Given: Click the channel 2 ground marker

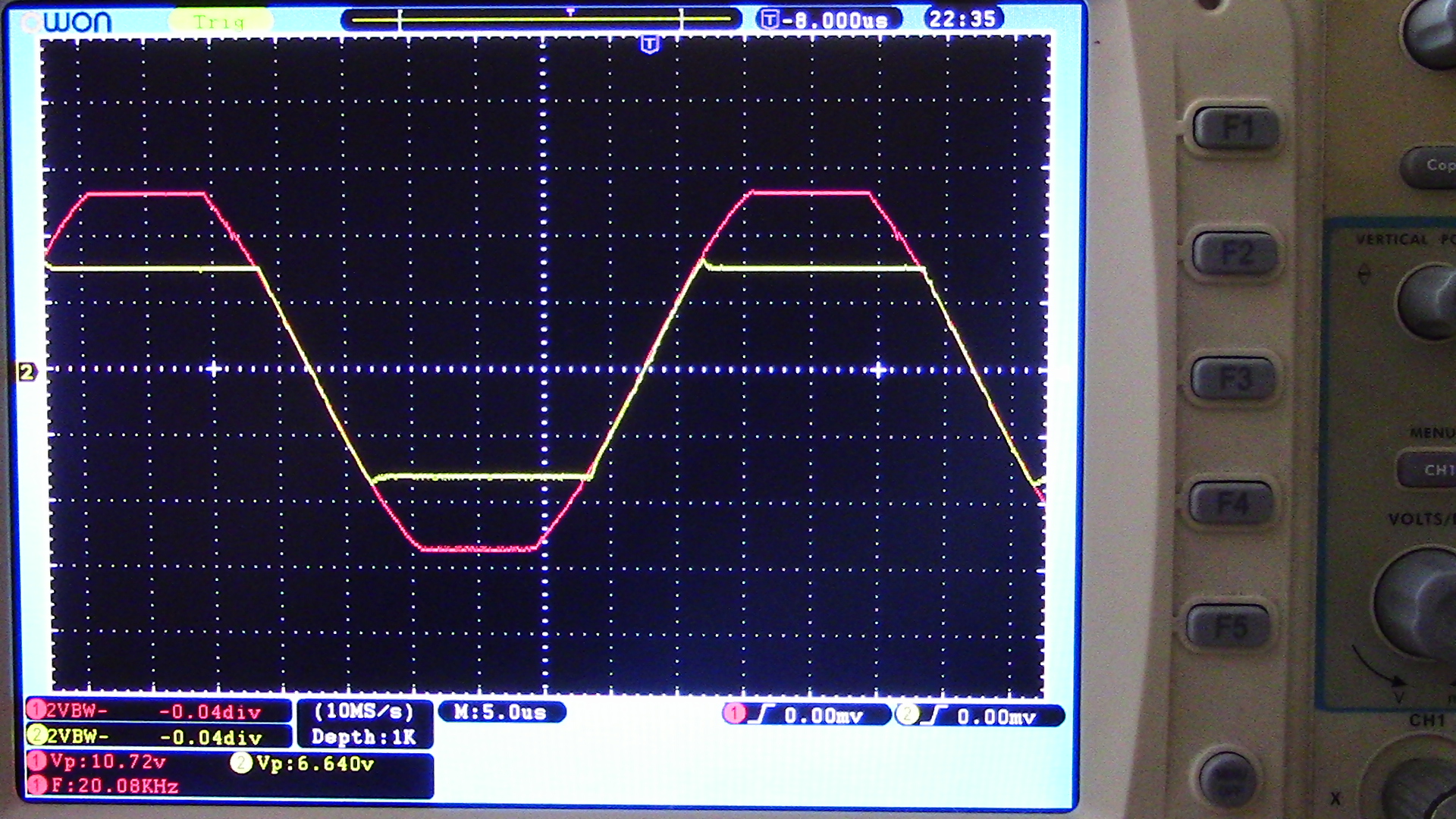Looking at the screenshot, I should (27, 372).
